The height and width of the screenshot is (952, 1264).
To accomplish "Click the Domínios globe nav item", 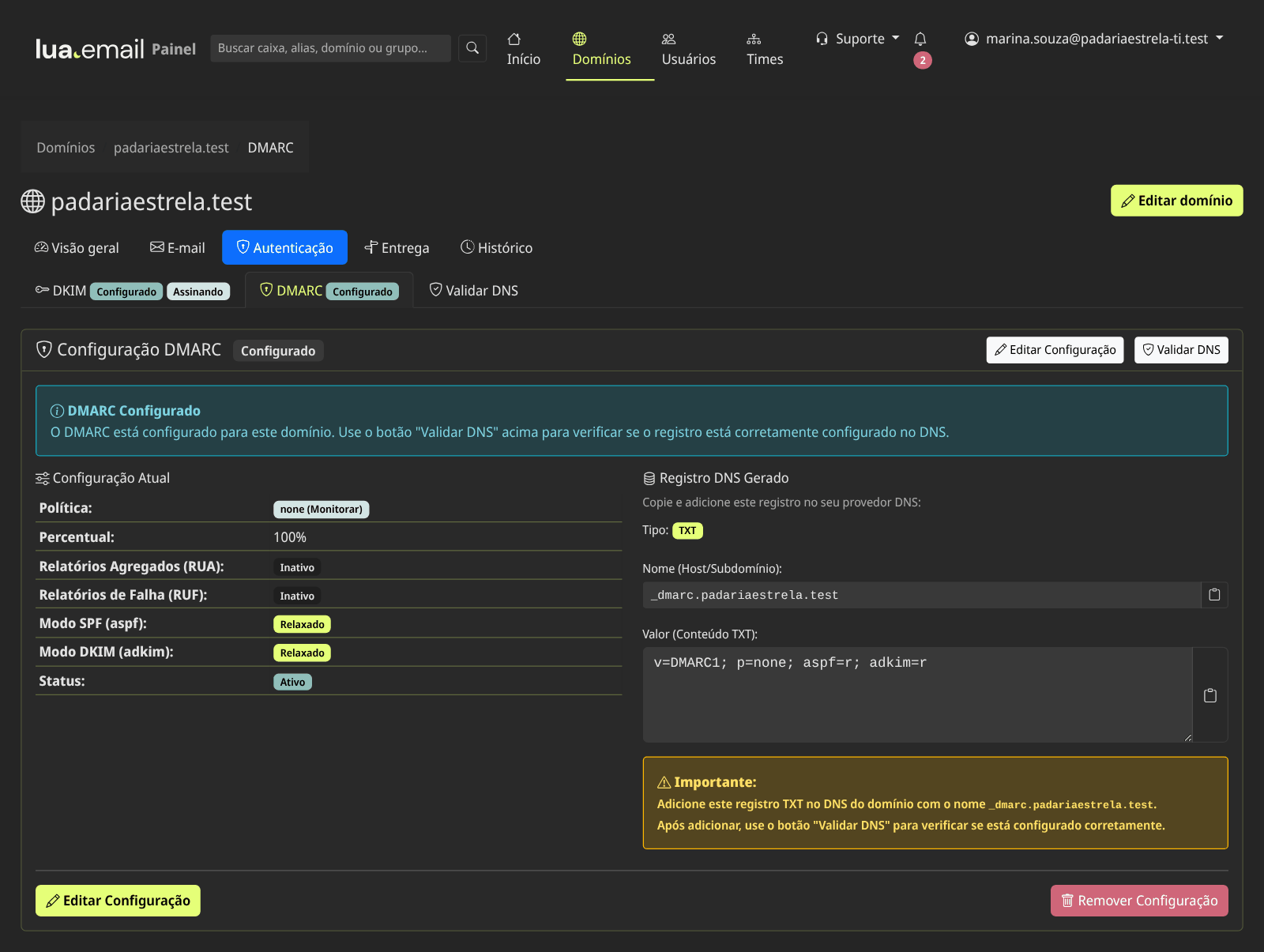I will pyautogui.click(x=602, y=49).
